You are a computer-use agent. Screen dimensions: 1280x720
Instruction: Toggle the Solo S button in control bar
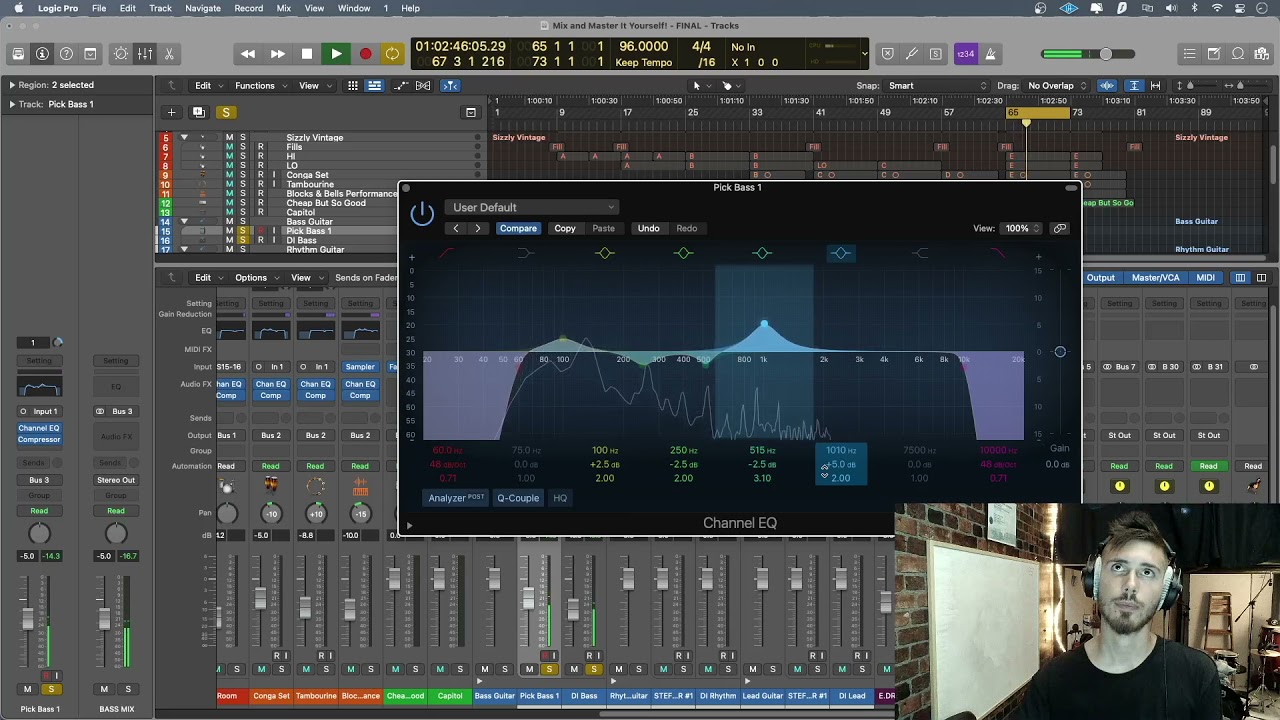(x=935, y=54)
